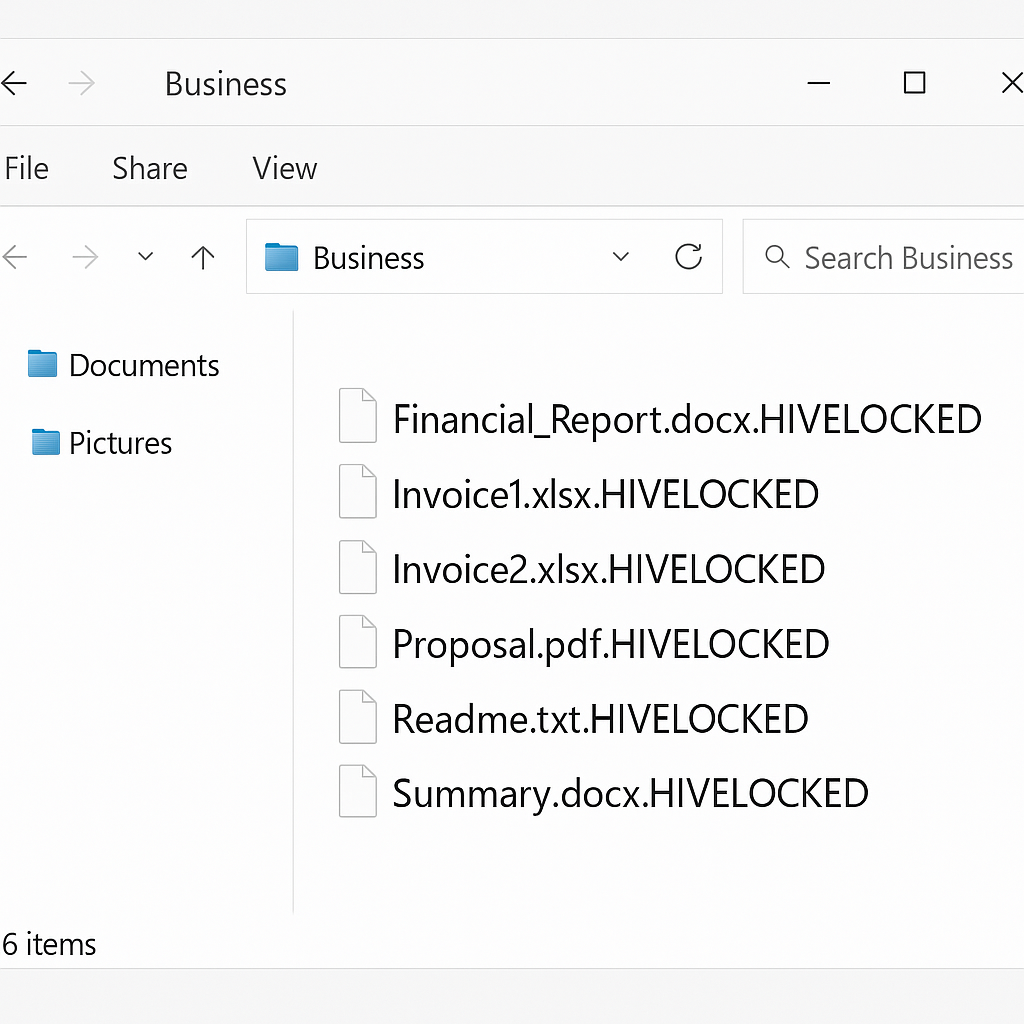Open the File menu
Image resolution: width=1024 pixels, height=1024 pixels.
(26, 168)
